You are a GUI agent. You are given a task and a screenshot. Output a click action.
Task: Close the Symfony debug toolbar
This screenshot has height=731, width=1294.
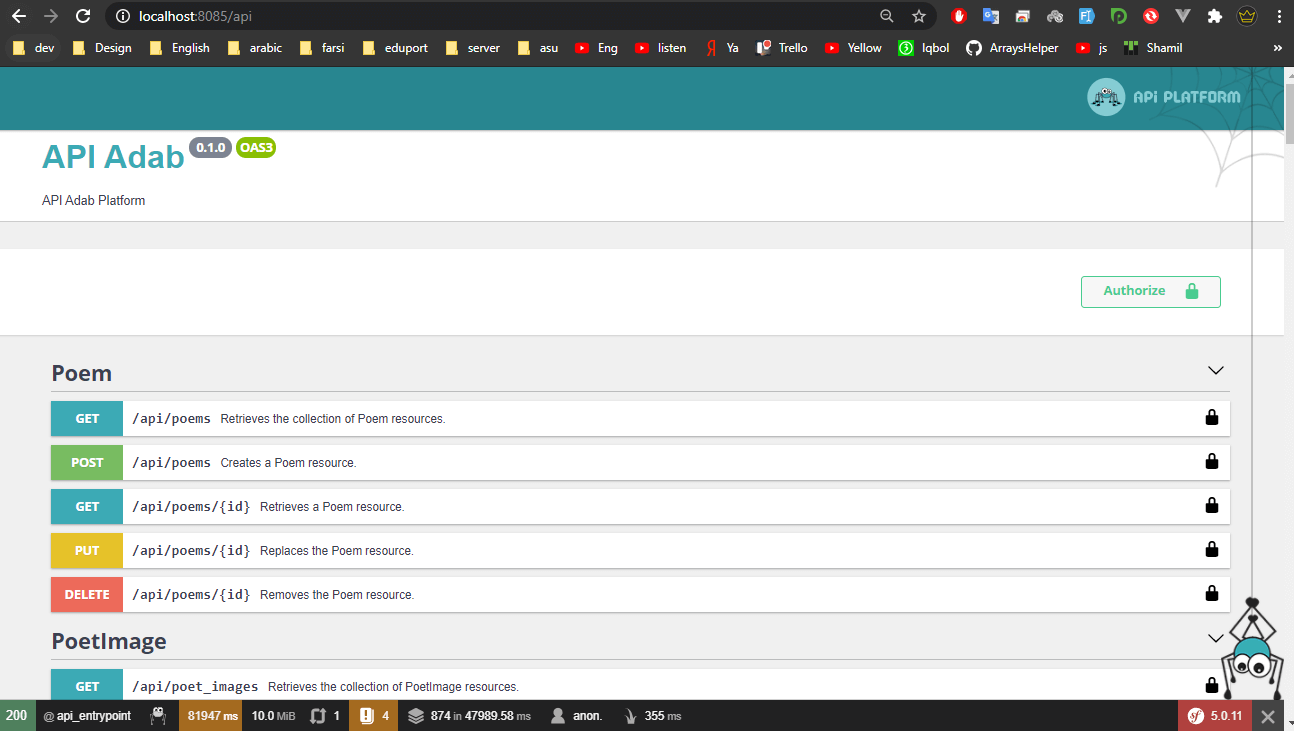pos(1267,716)
